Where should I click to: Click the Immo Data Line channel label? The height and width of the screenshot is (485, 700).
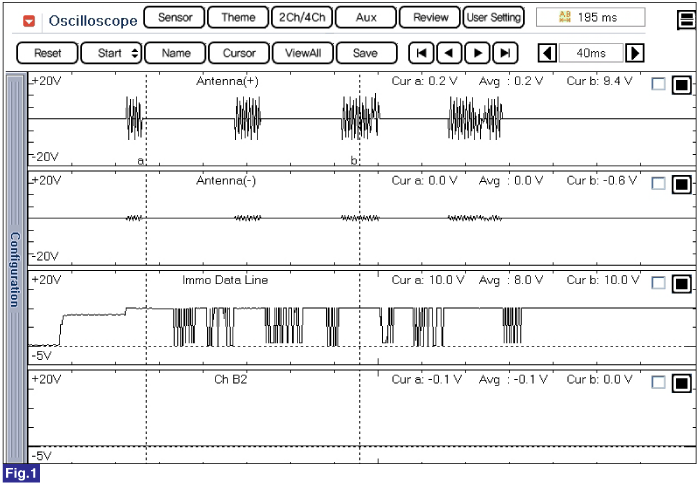coord(225,280)
